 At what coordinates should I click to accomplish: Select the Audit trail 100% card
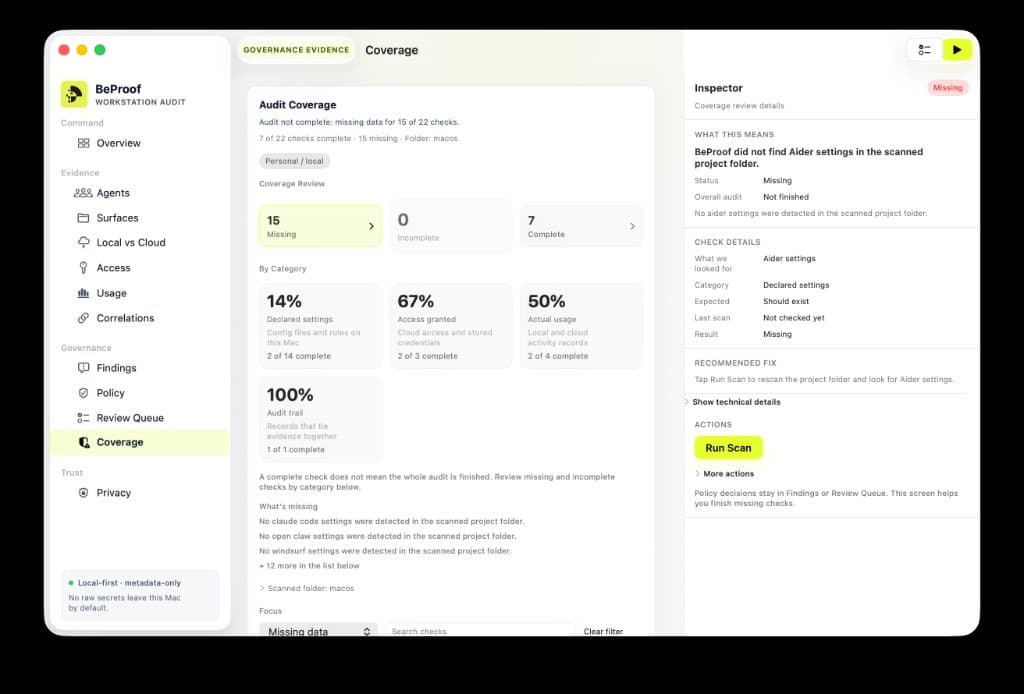click(320, 419)
